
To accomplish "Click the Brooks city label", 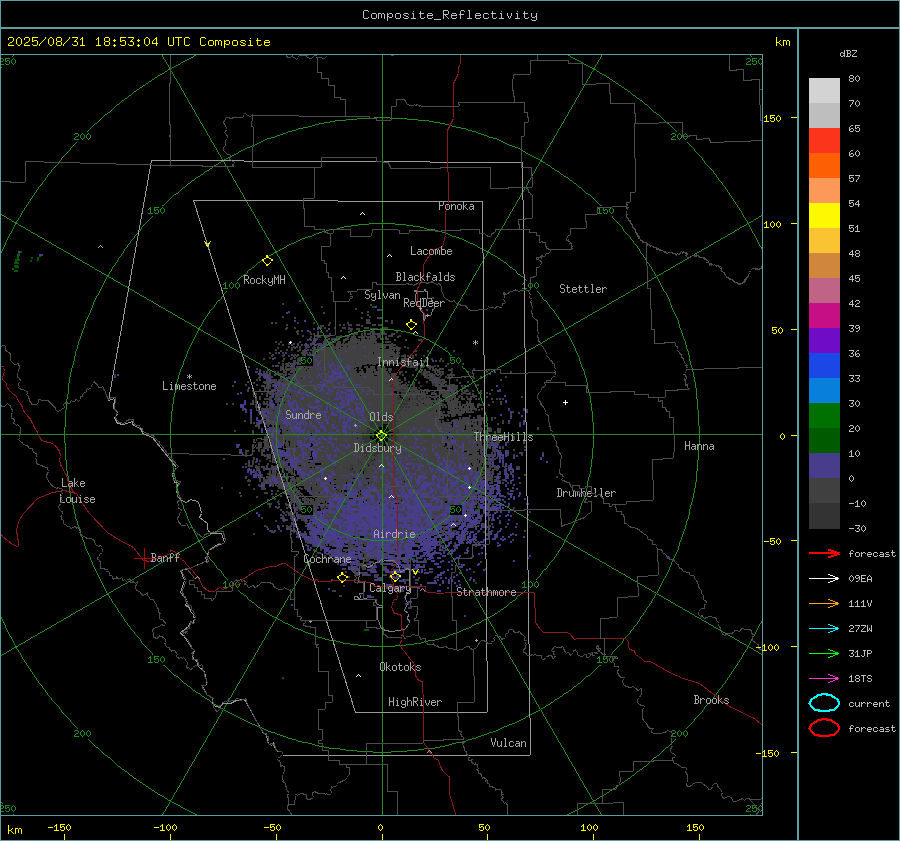I will tap(711, 700).
